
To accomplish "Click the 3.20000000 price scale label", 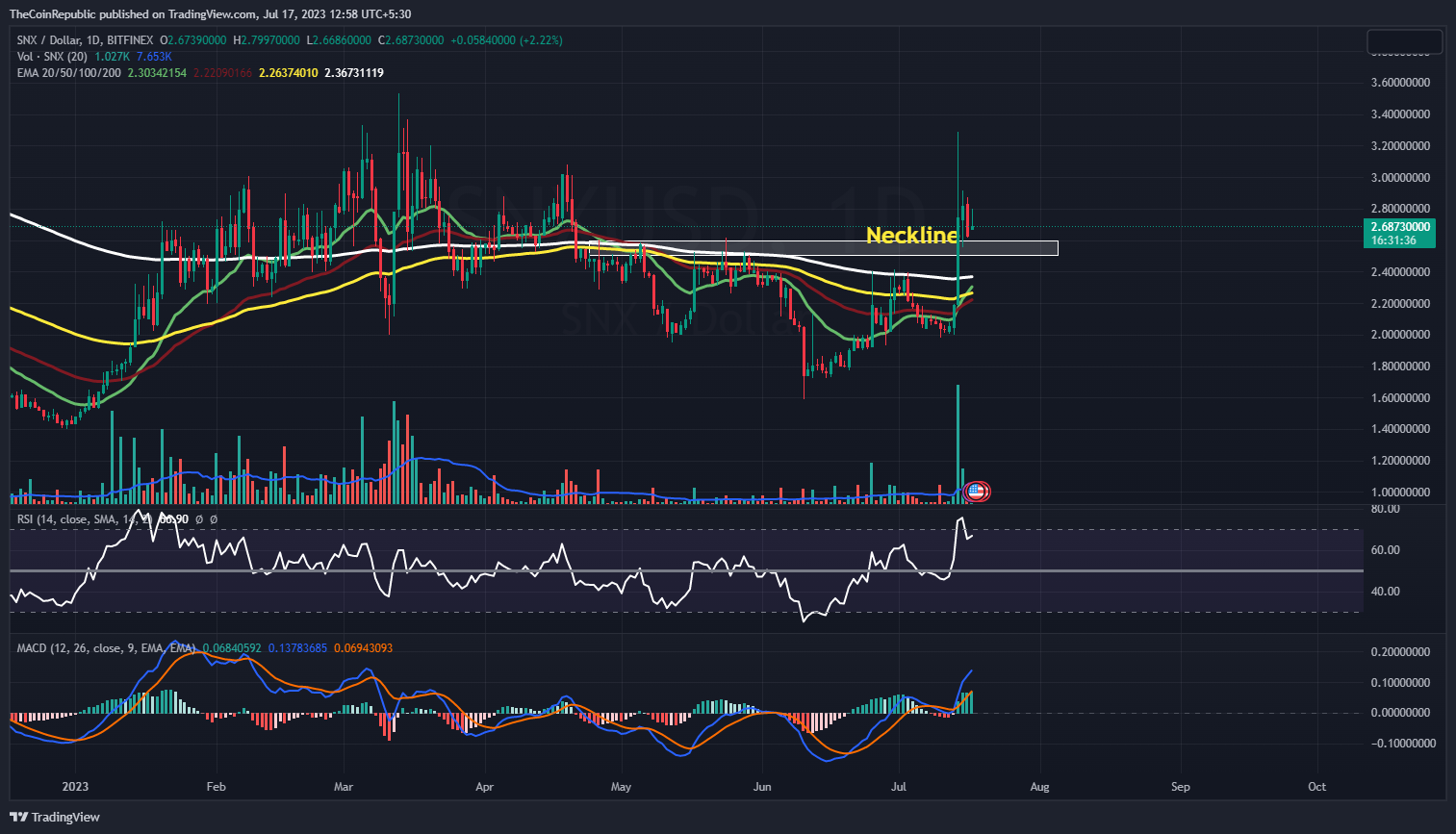I will 1398,146.
